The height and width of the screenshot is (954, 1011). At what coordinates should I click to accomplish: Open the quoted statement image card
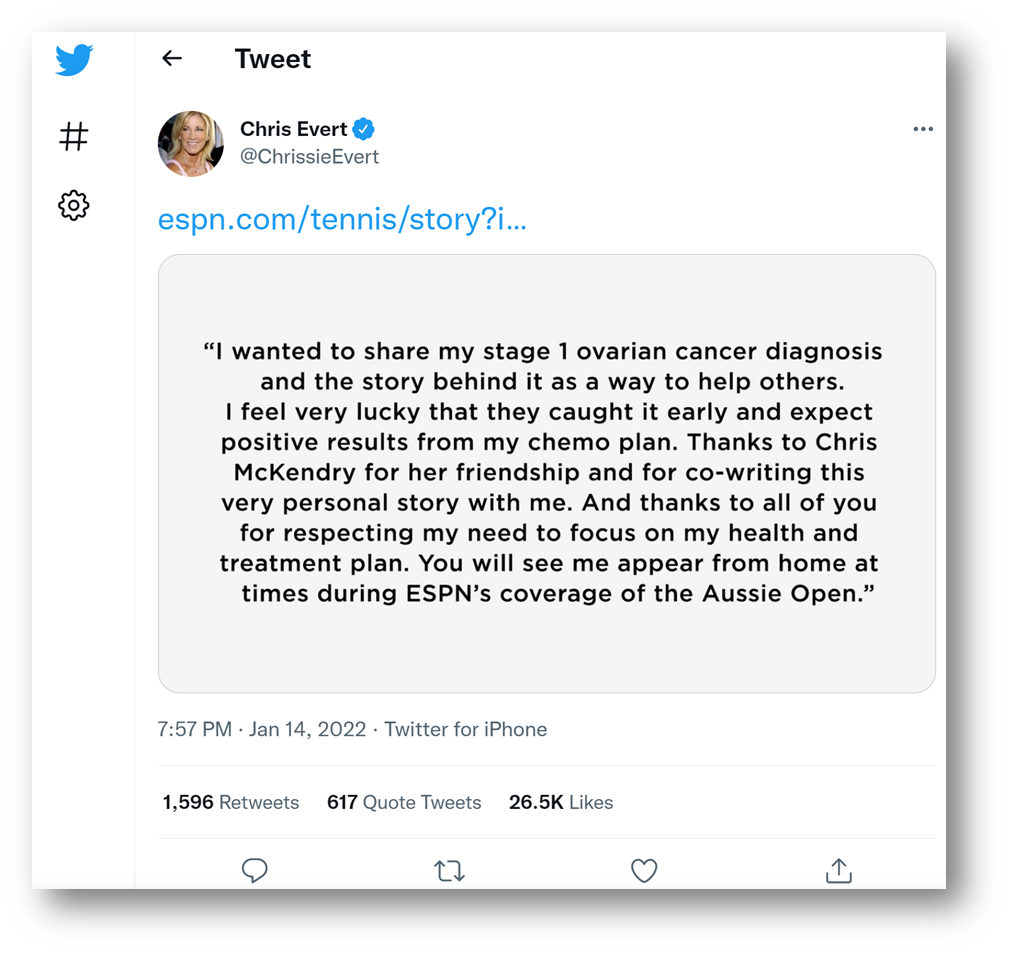[x=547, y=474]
